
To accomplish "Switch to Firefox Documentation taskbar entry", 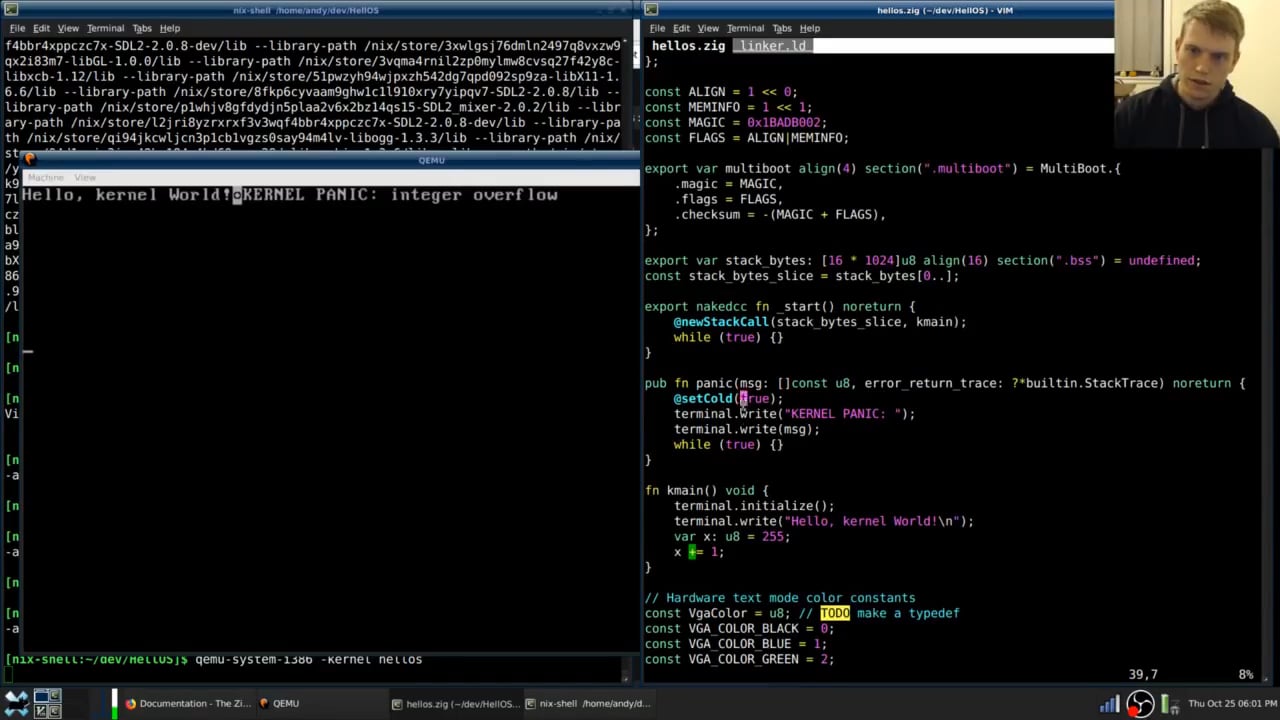I will [x=188, y=703].
